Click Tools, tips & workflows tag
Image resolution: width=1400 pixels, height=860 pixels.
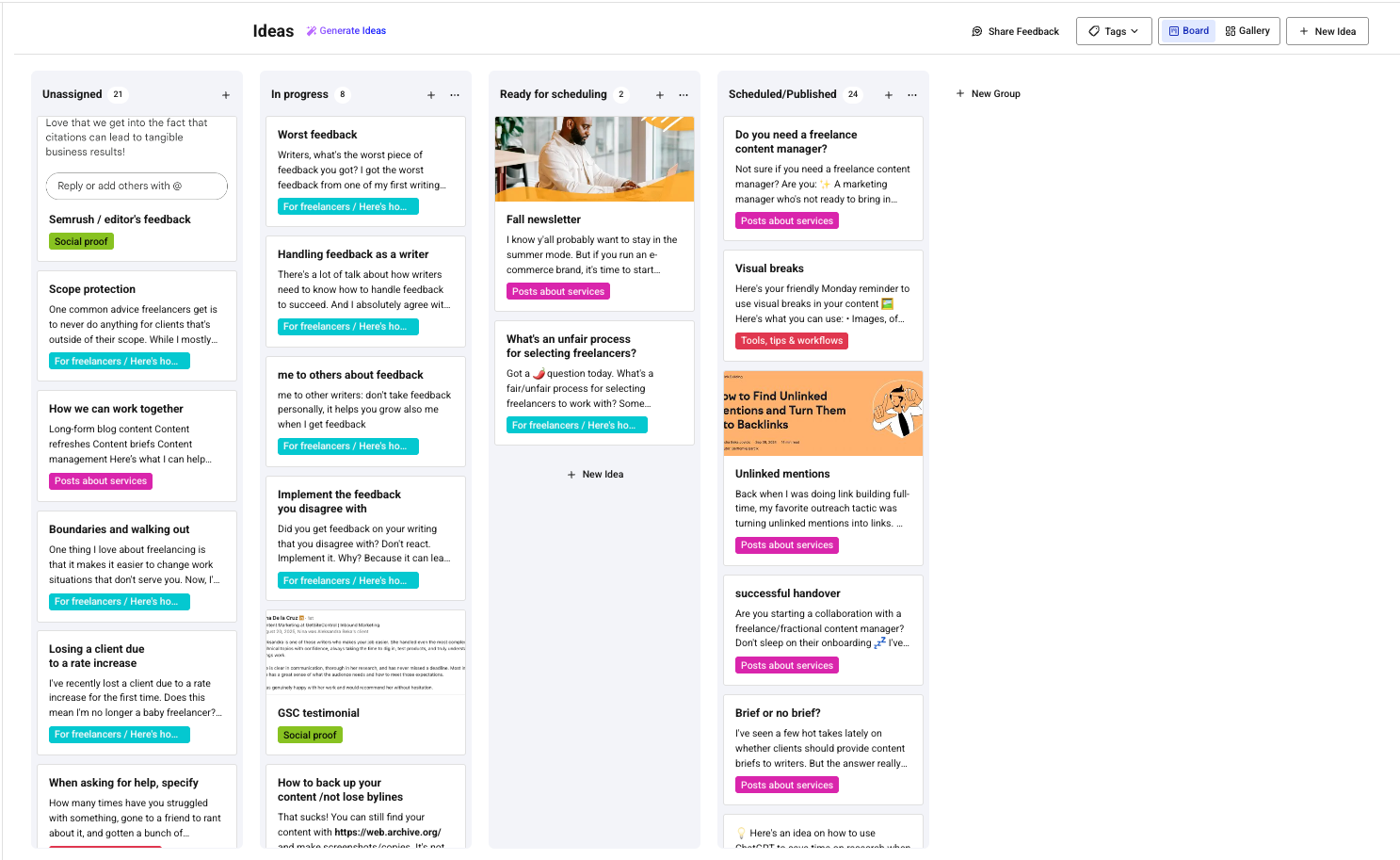pos(791,341)
